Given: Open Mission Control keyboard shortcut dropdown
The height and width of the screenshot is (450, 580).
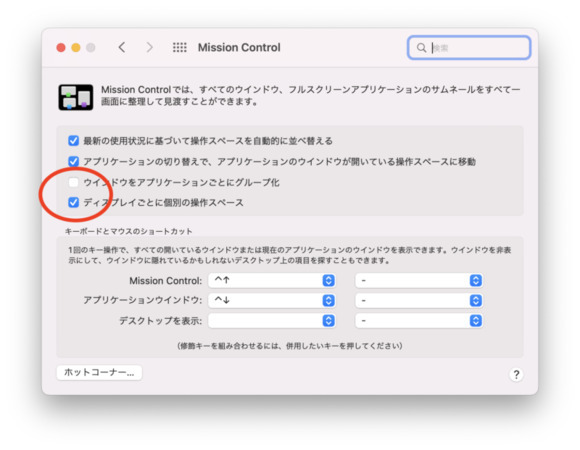Looking at the screenshot, I should point(272,281).
